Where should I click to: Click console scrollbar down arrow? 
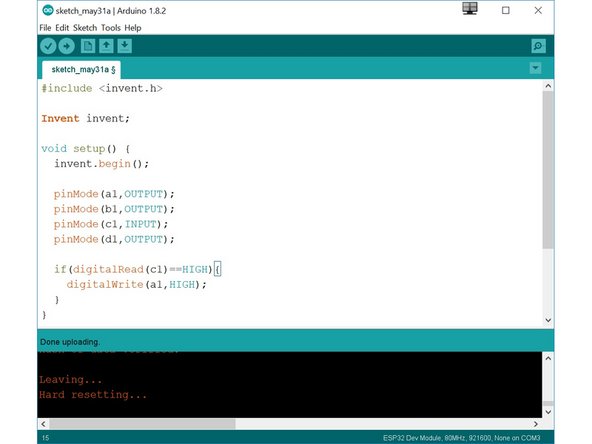[x=548, y=412]
